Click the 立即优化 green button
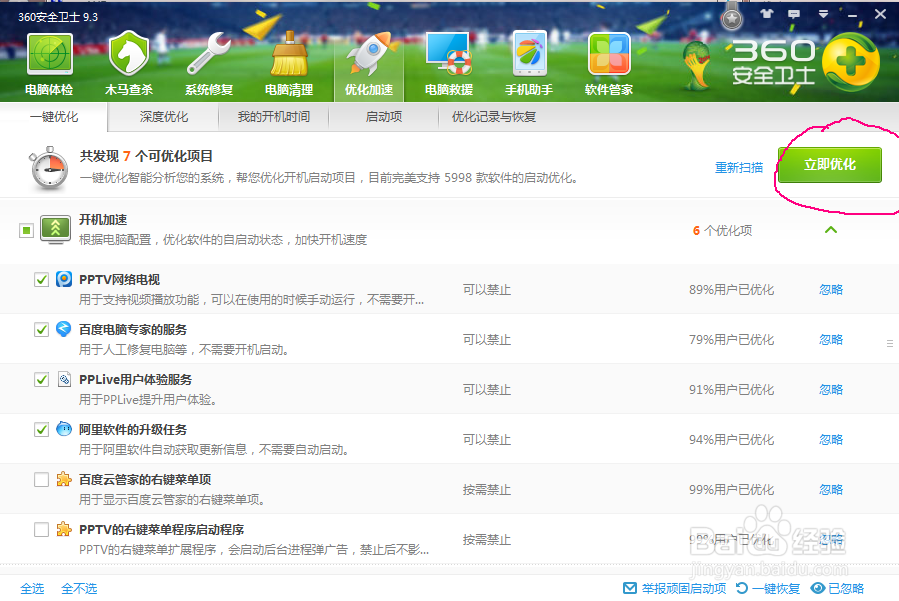The width and height of the screenshot is (899, 601). [829, 165]
